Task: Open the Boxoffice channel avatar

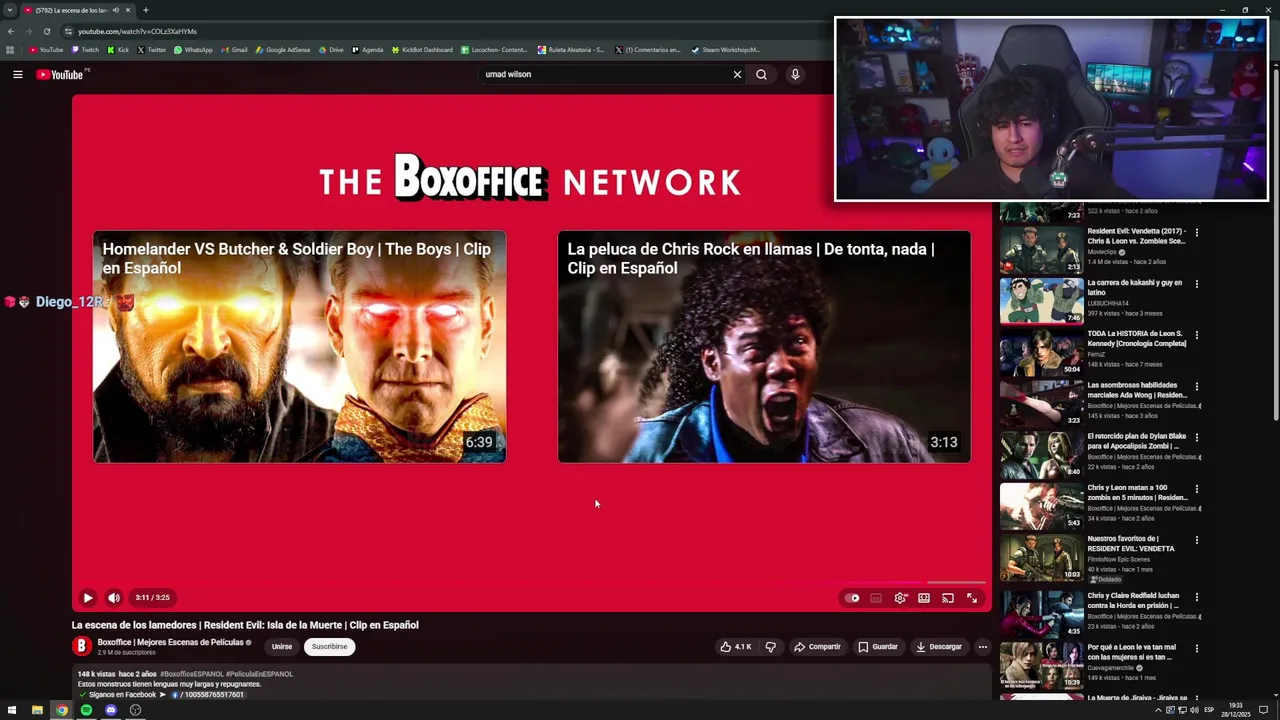Action: tap(82, 647)
